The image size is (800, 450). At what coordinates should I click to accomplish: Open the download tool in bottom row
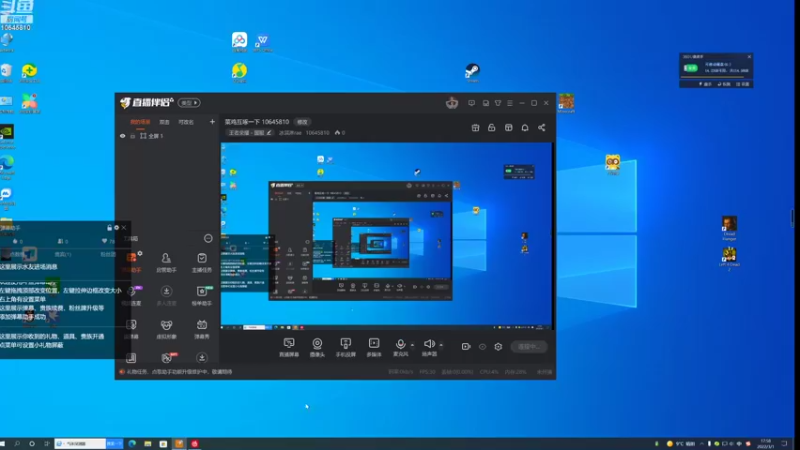202,358
